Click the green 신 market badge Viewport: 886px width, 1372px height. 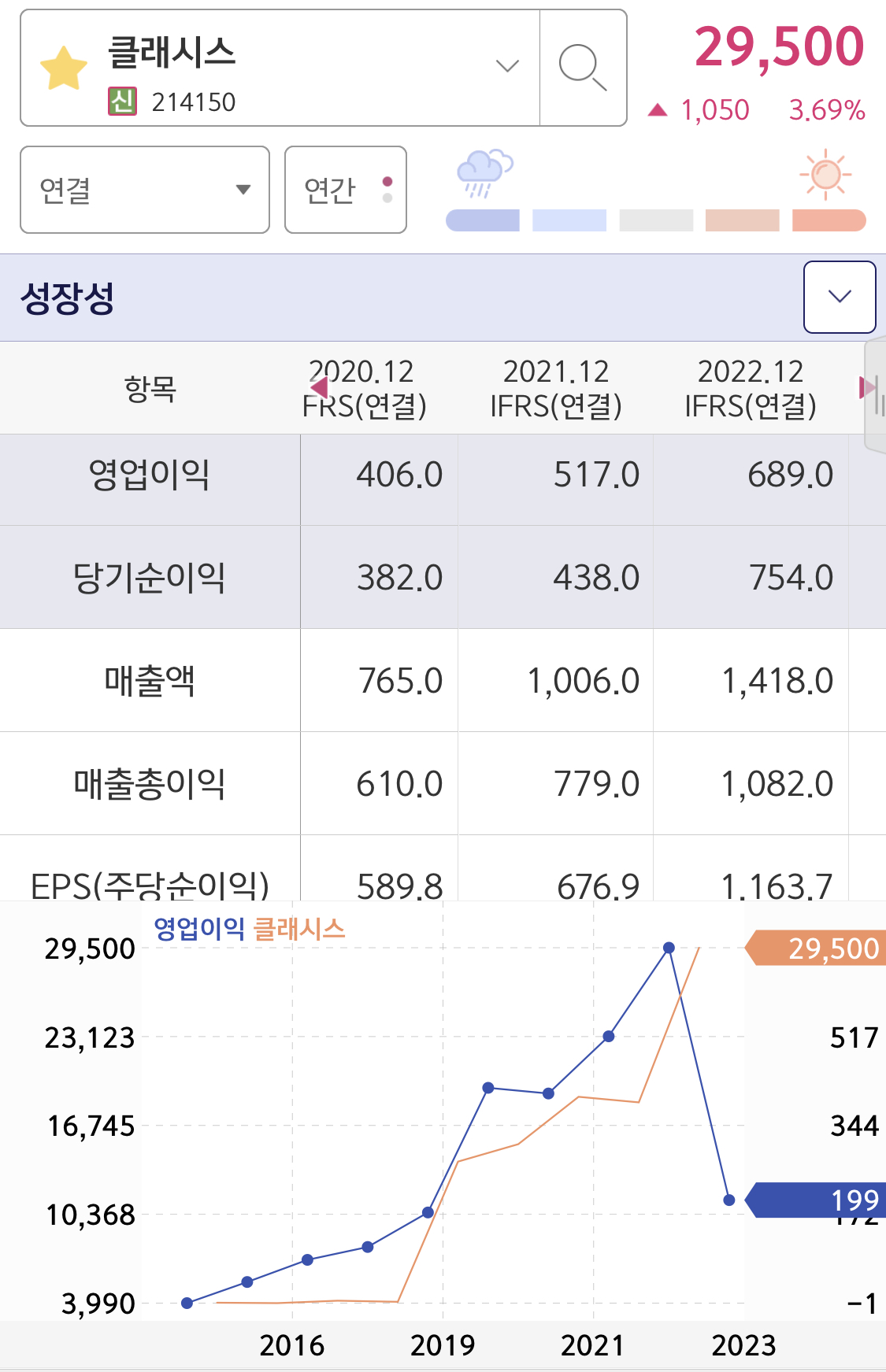[122, 101]
